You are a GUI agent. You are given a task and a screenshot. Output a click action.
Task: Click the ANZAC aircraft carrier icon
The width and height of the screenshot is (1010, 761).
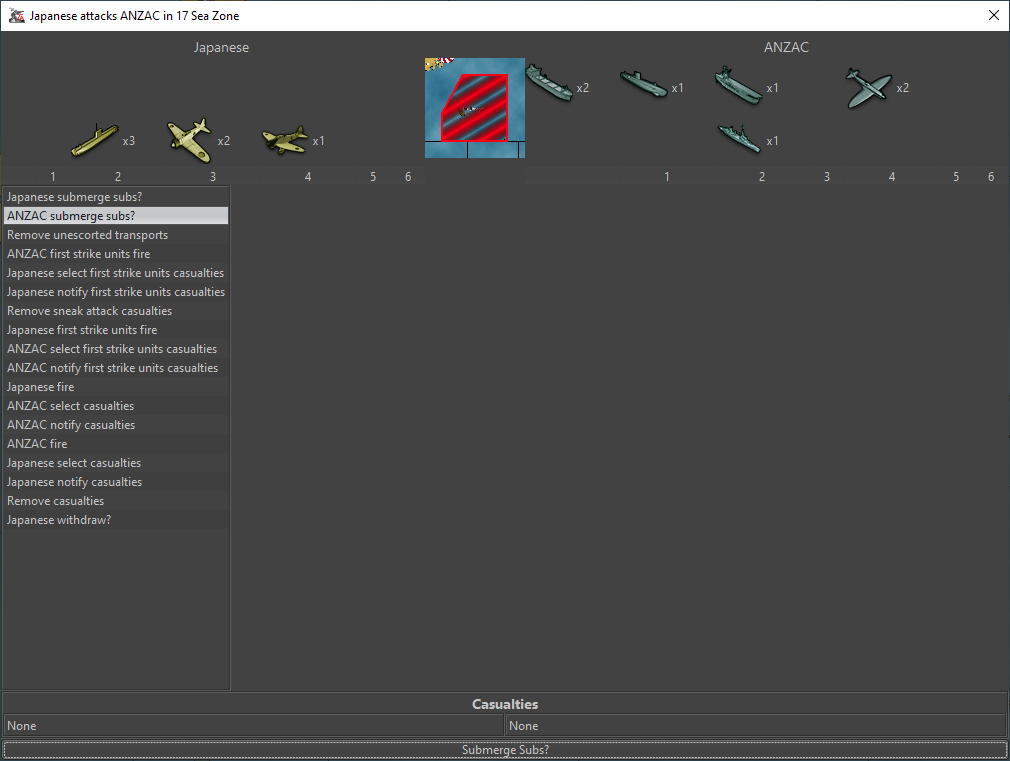click(738, 85)
